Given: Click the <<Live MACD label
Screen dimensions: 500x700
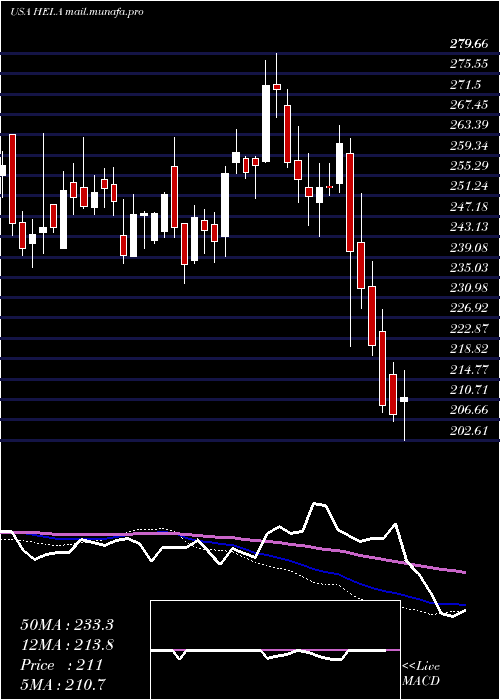Looking at the screenshot, I should tap(421, 674).
